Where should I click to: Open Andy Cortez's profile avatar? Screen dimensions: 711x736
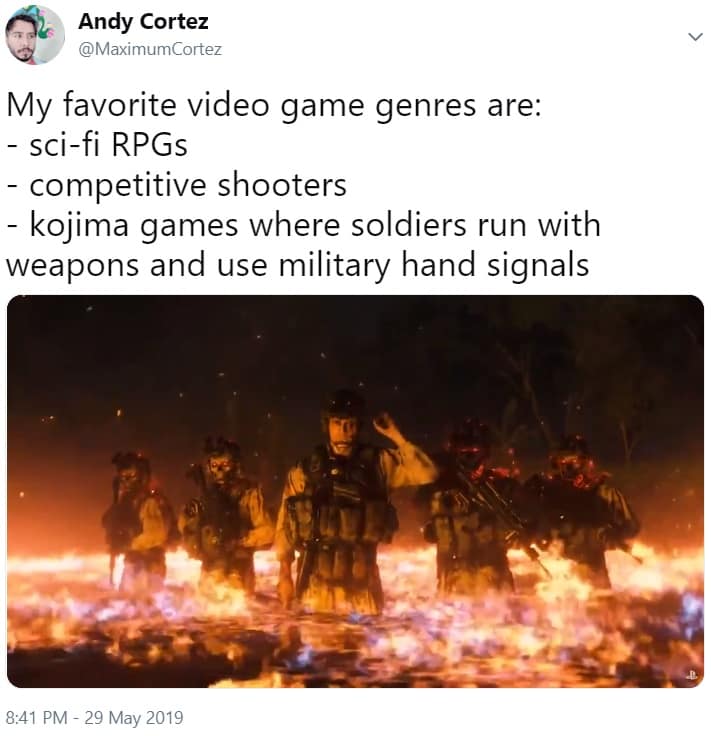34,35
